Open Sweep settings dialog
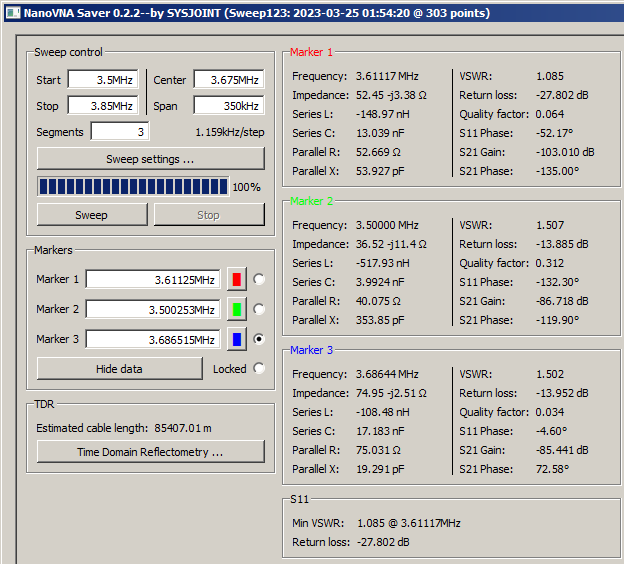The width and height of the screenshot is (624, 564). [x=150, y=159]
